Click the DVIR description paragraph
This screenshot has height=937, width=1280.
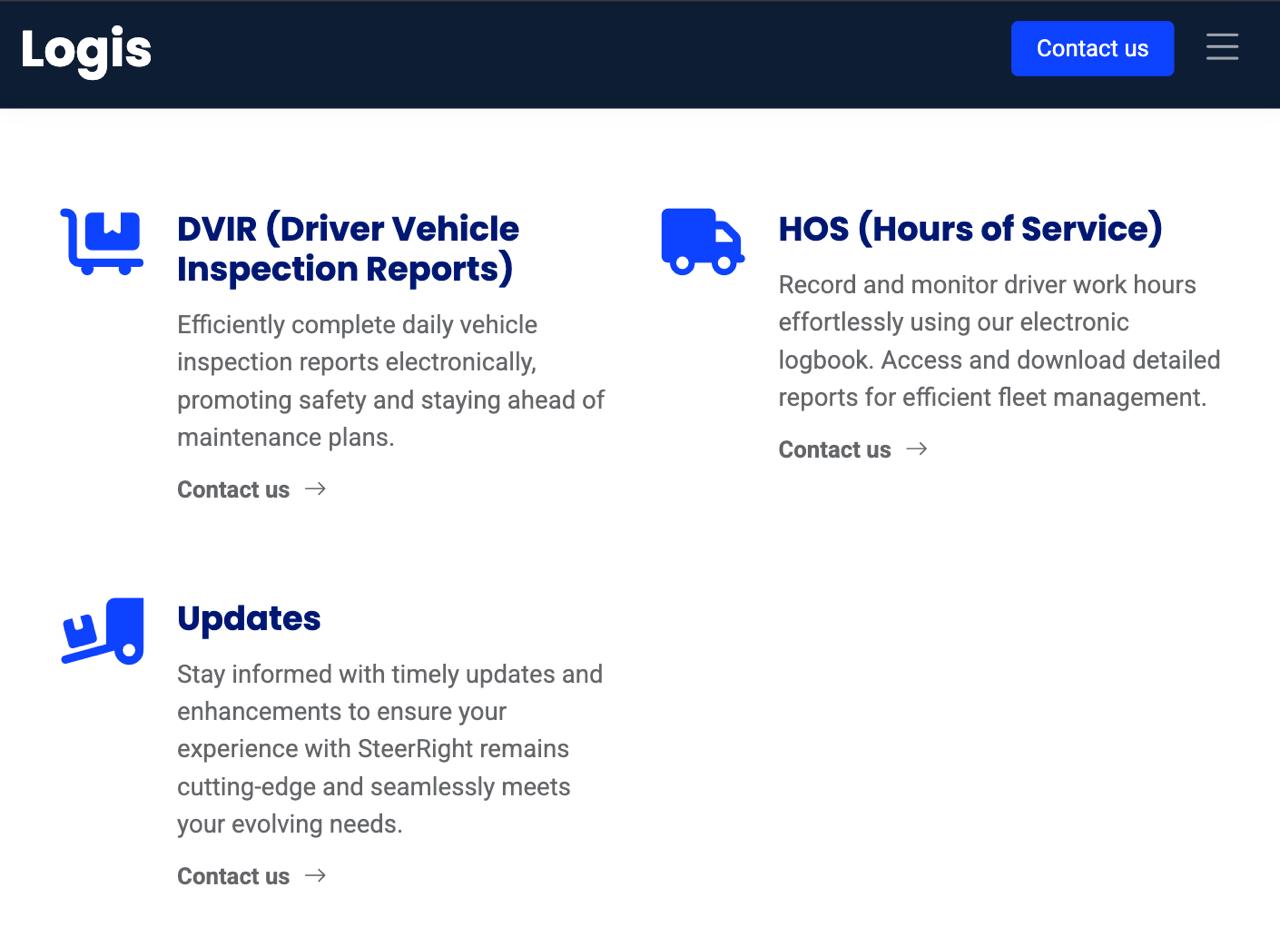(390, 381)
